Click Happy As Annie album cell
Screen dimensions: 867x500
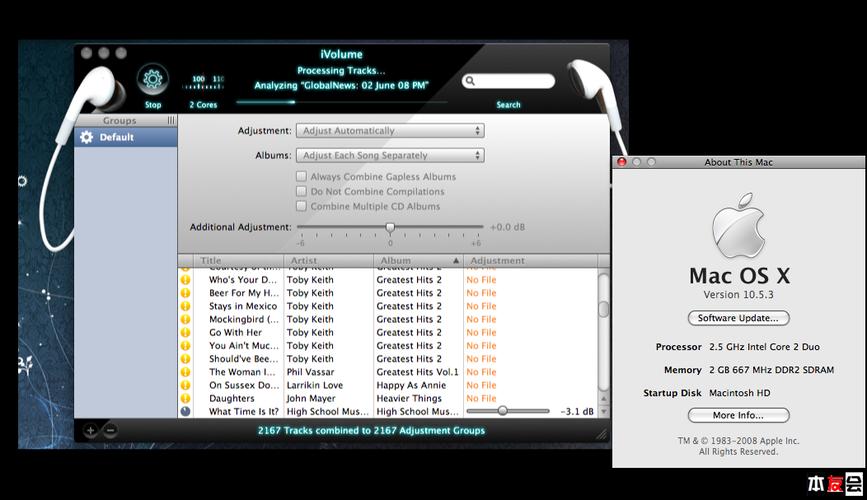[x=411, y=386]
